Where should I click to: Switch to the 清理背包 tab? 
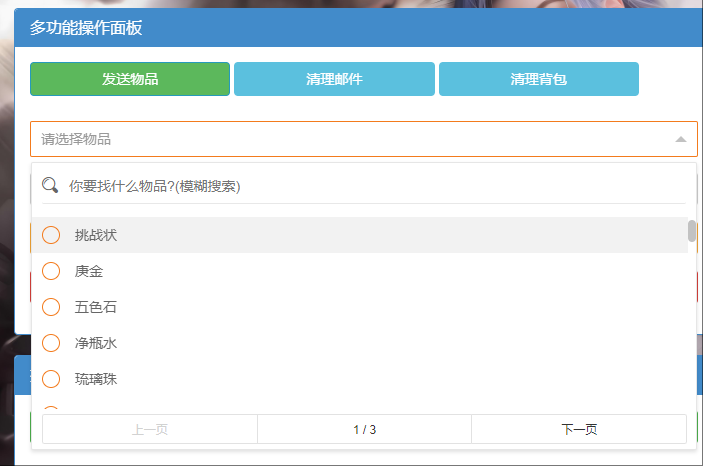[539, 79]
